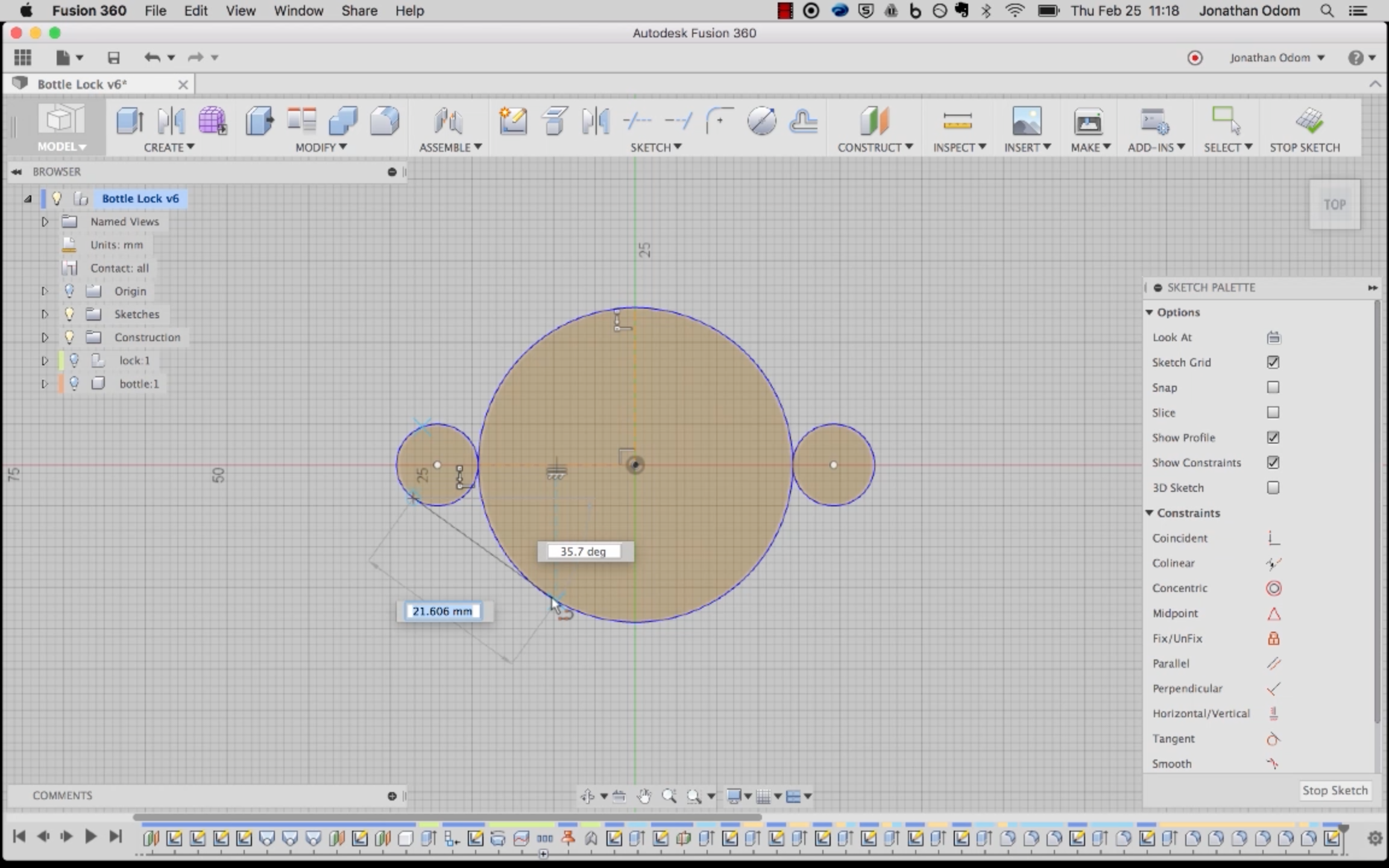Screen dimensions: 1389x868
Task: Enable the 3D Sketch checkbox
Action: click(1273, 488)
